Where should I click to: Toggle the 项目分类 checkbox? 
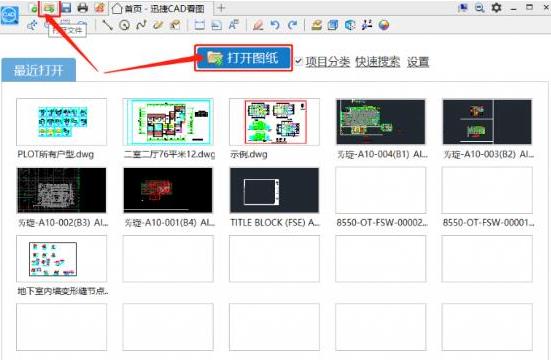(299, 61)
